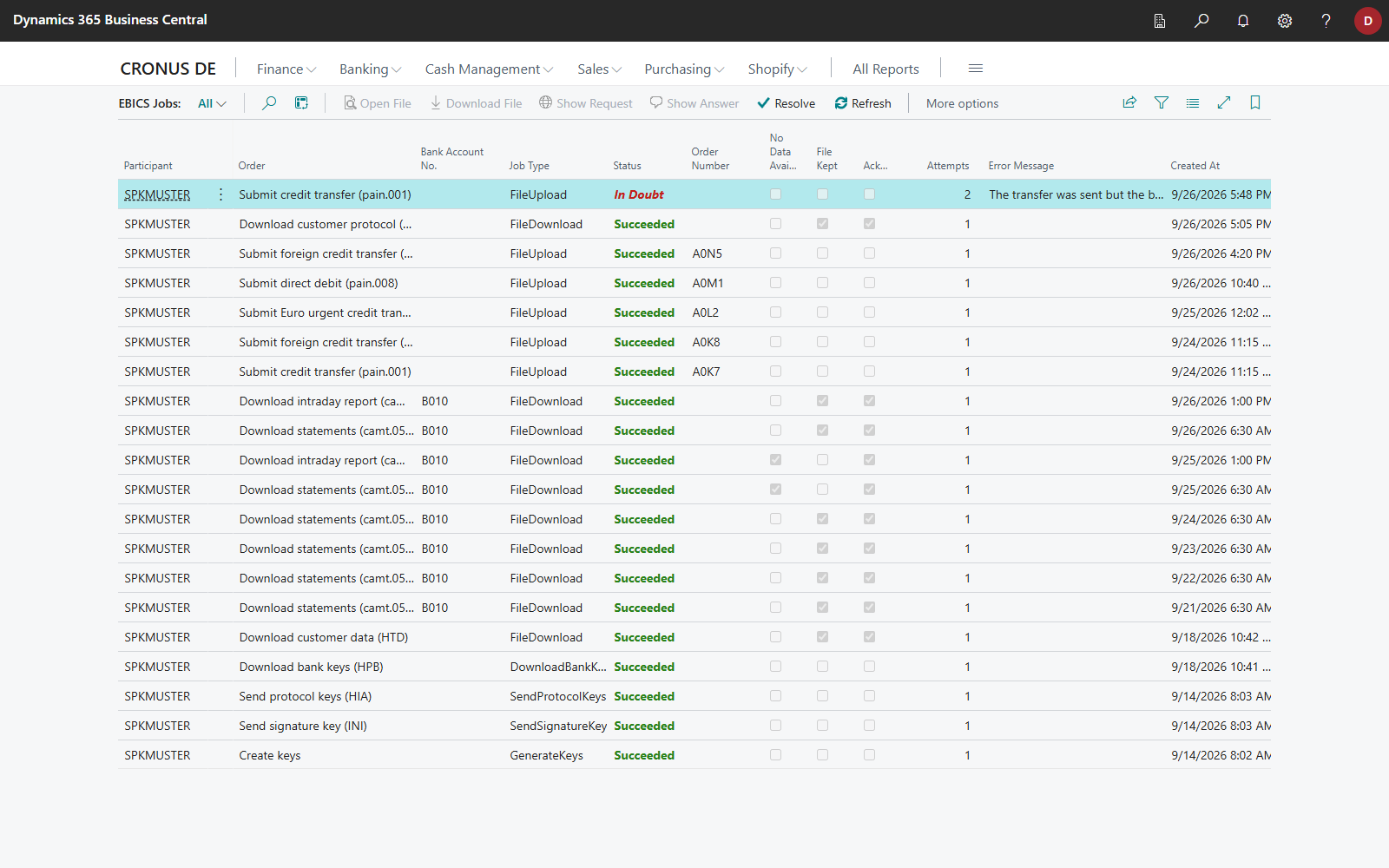Open the EBICS Jobs All view dropdown

(x=212, y=103)
